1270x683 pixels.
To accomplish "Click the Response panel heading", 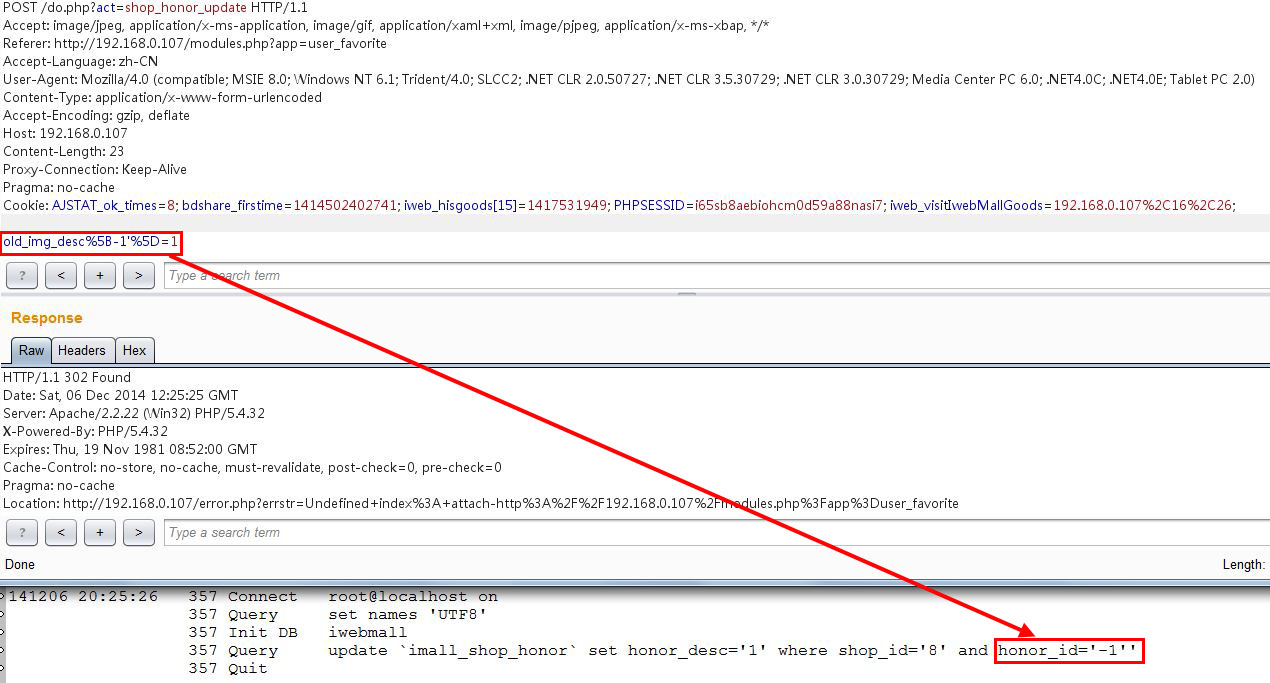I will point(47,317).
